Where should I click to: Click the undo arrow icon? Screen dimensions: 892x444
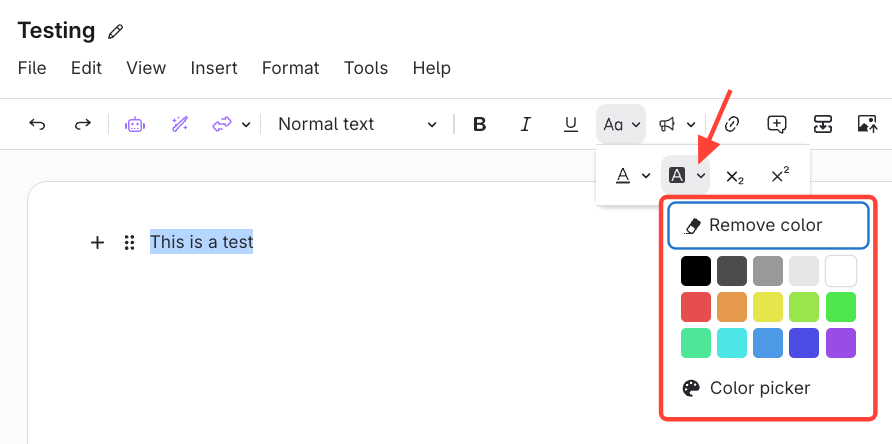[37, 124]
